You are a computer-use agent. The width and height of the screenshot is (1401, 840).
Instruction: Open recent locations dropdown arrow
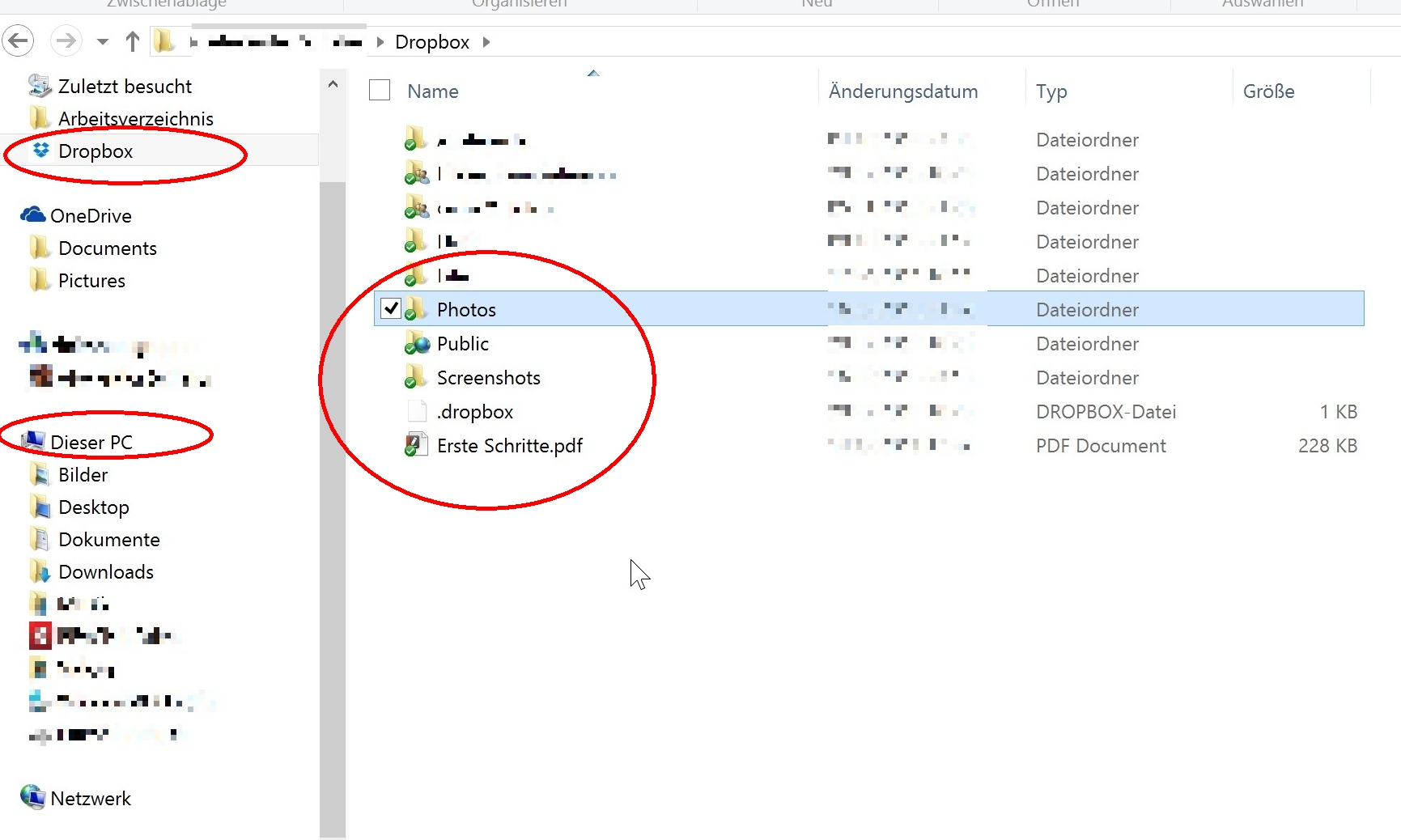(x=102, y=41)
